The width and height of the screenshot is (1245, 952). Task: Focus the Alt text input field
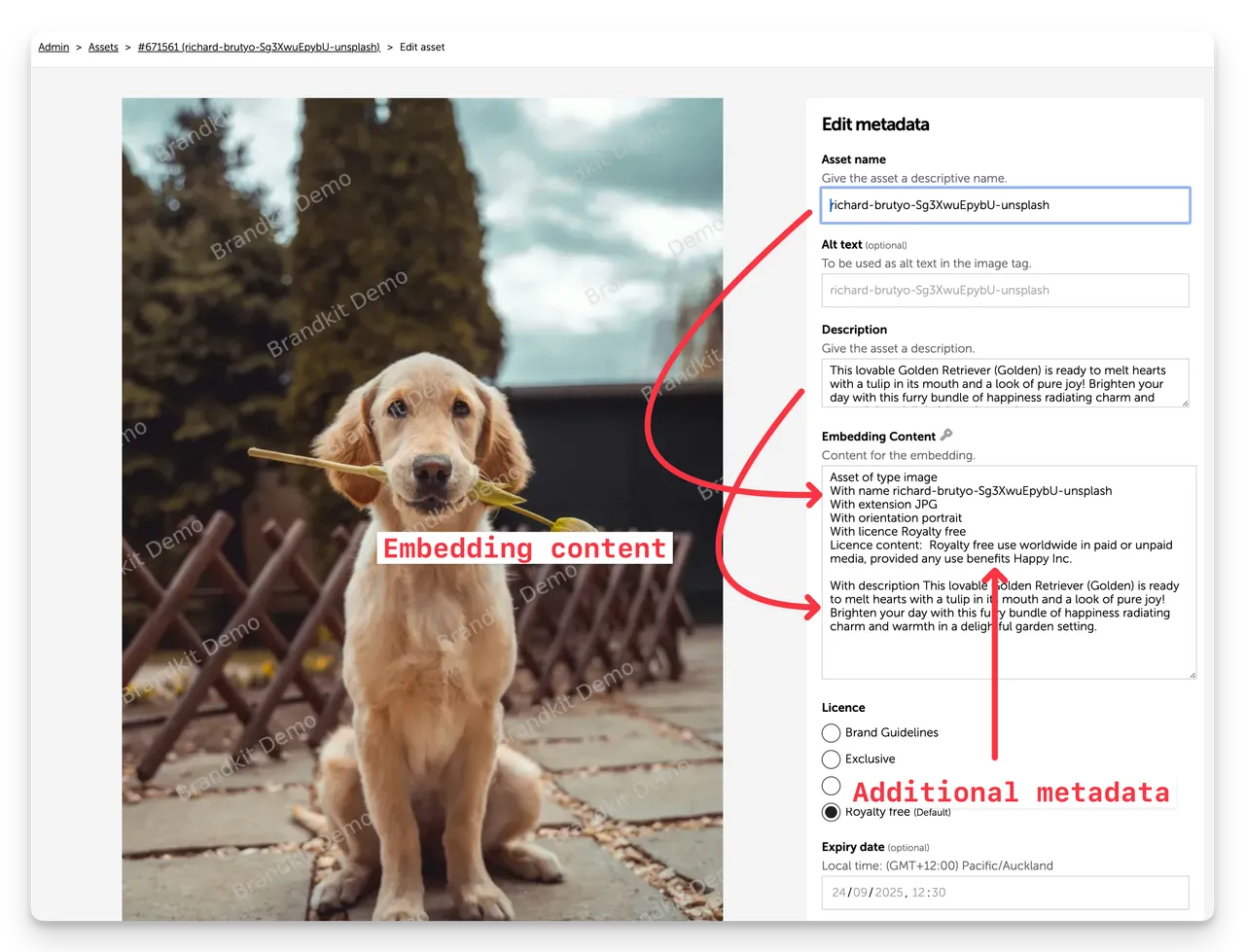pos(1005,290)
